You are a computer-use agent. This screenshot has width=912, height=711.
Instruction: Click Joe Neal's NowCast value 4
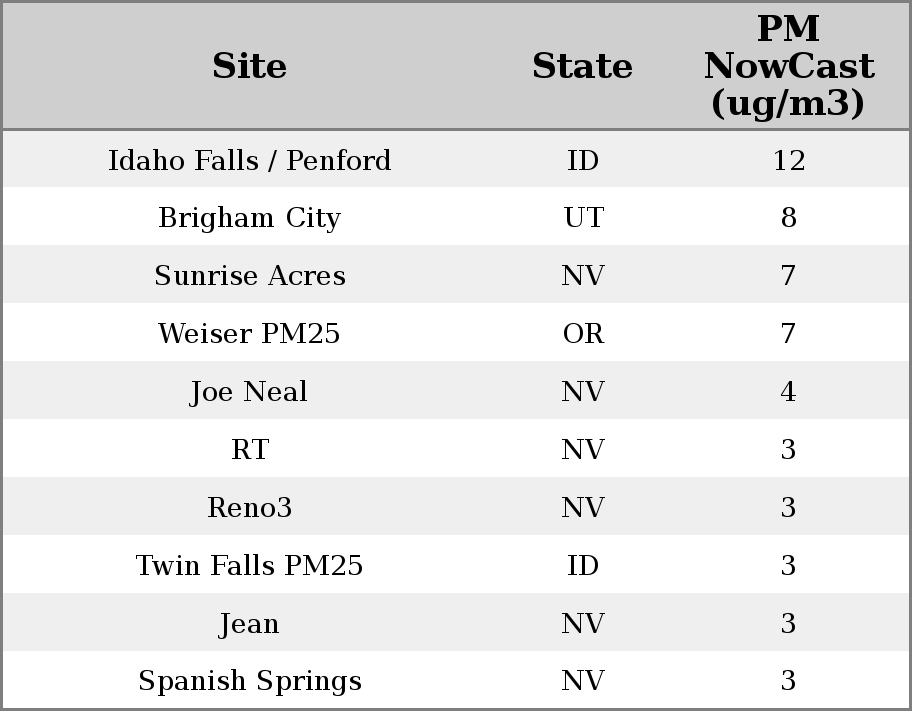pyautogui.click(x=788, y=392)
